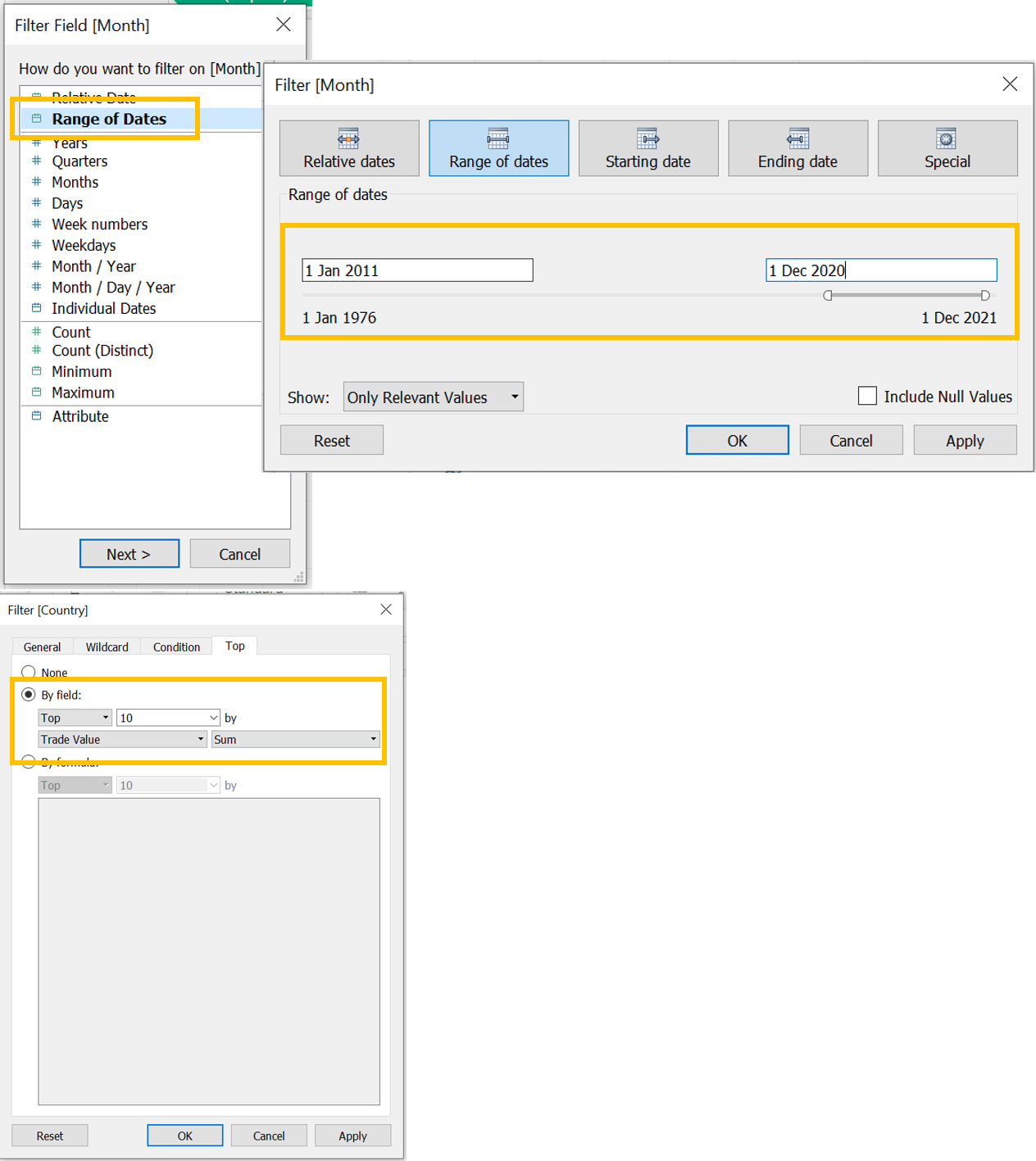Click the Ending date calendar icon
Viewport: 1036px width, 1161px height.
[797, 138]
